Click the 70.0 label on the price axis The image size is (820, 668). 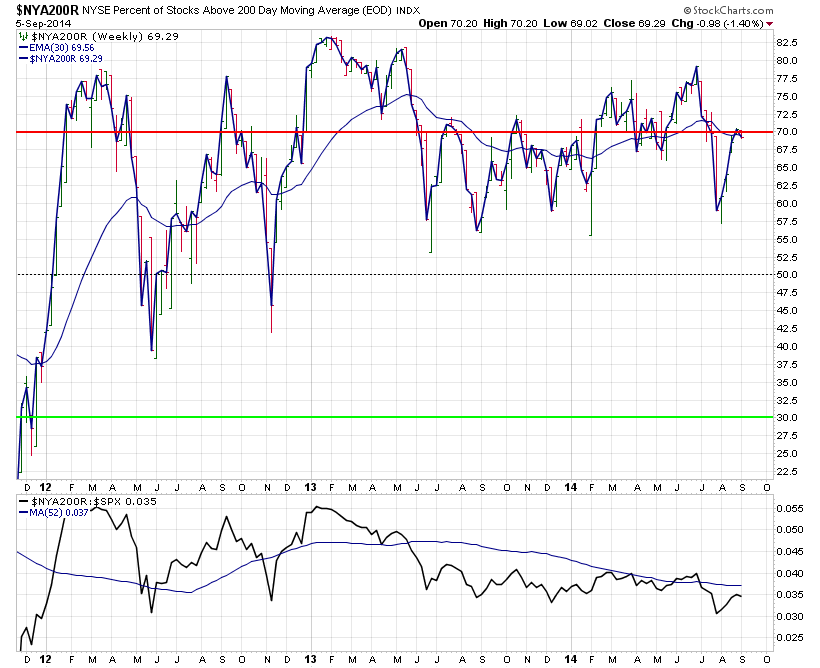point(787,131)
